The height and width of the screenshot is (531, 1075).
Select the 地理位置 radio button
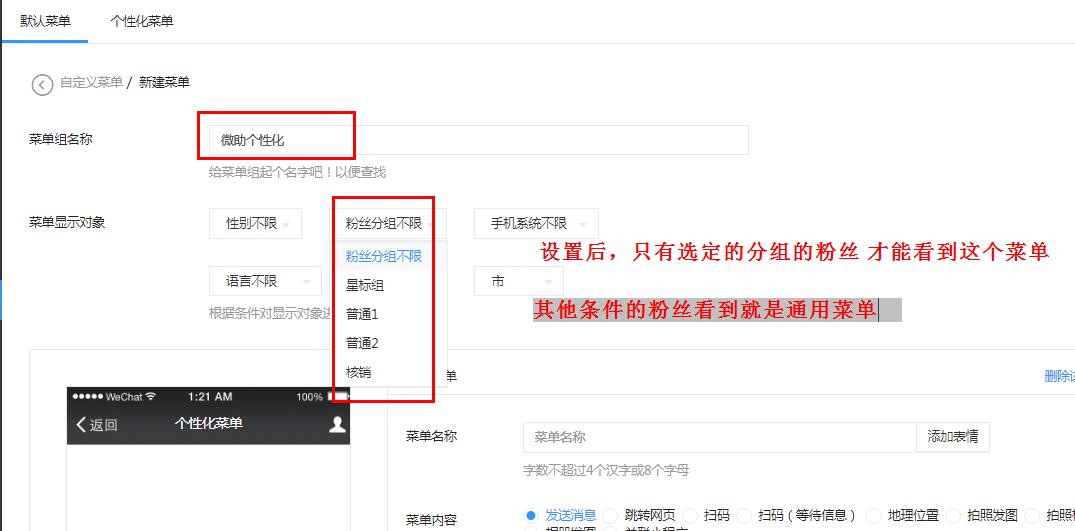(873, 515)
